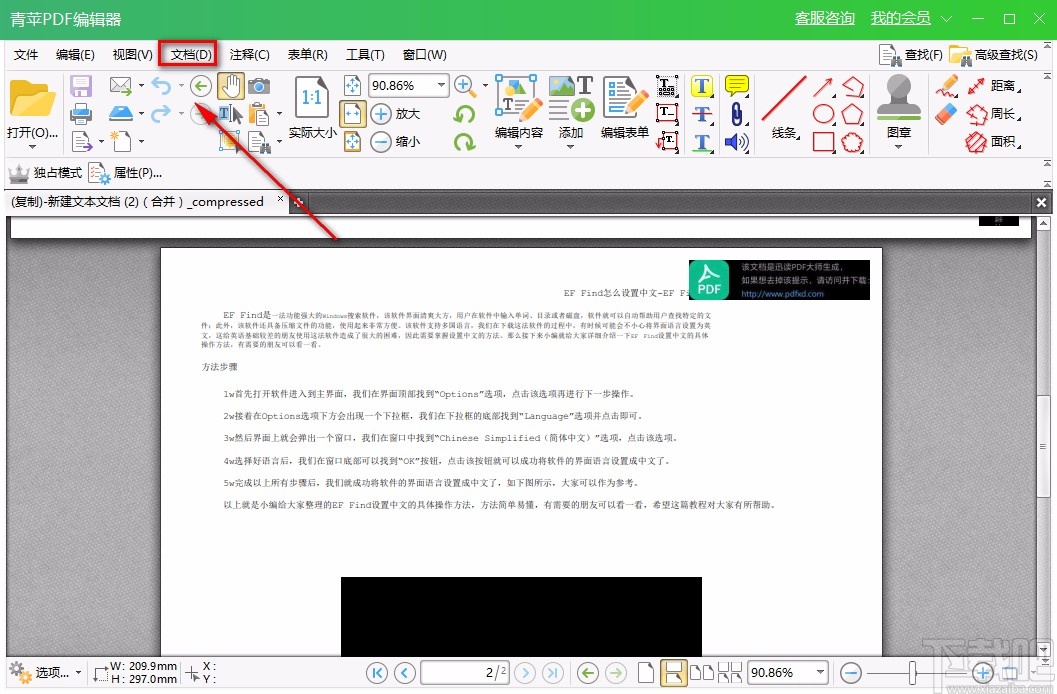Click the 编辑内容 edit content tool
The width and height of the screenshot is (1057, 694).
(518, 108)
